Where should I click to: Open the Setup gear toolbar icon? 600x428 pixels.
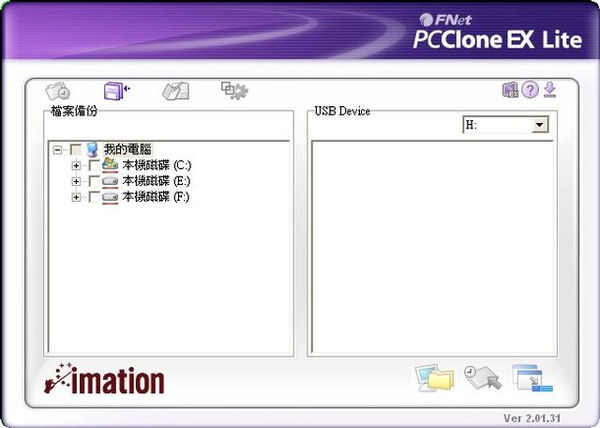pos(235,91)
